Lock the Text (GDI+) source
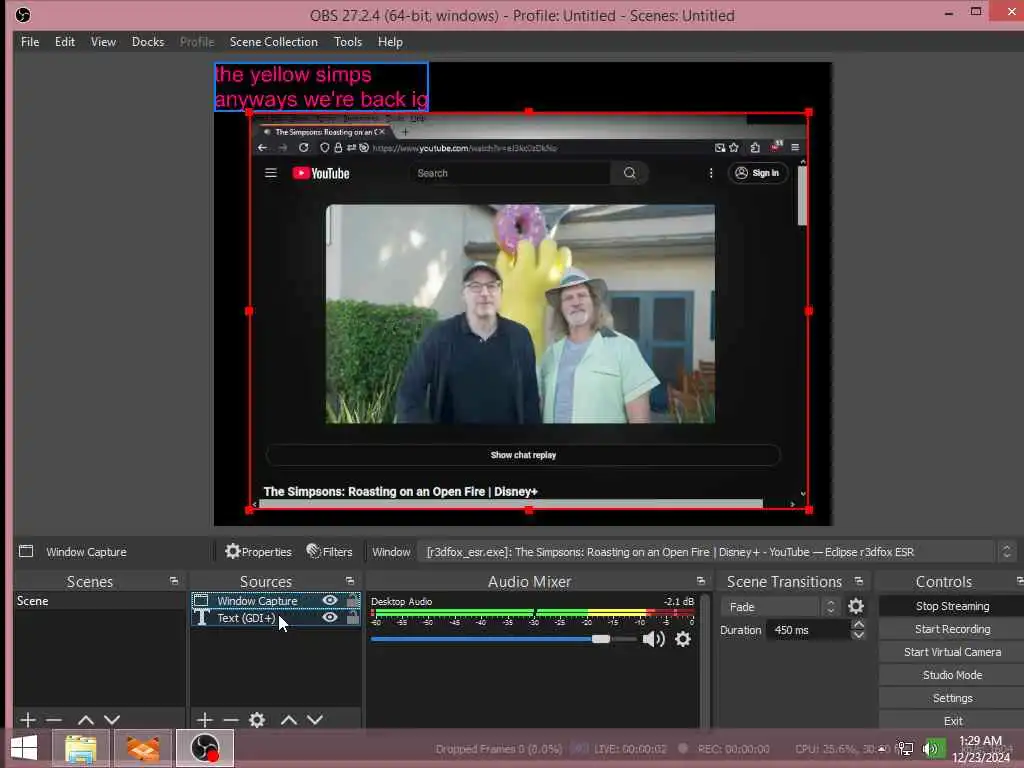Image resolution: width=1024 pixels, height=768 pixels. pyautogui.click(x=353, y=617)
